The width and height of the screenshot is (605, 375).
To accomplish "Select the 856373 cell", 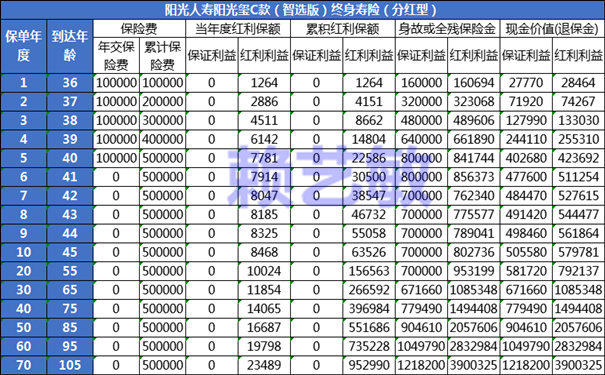I will [x=474, y=177].
